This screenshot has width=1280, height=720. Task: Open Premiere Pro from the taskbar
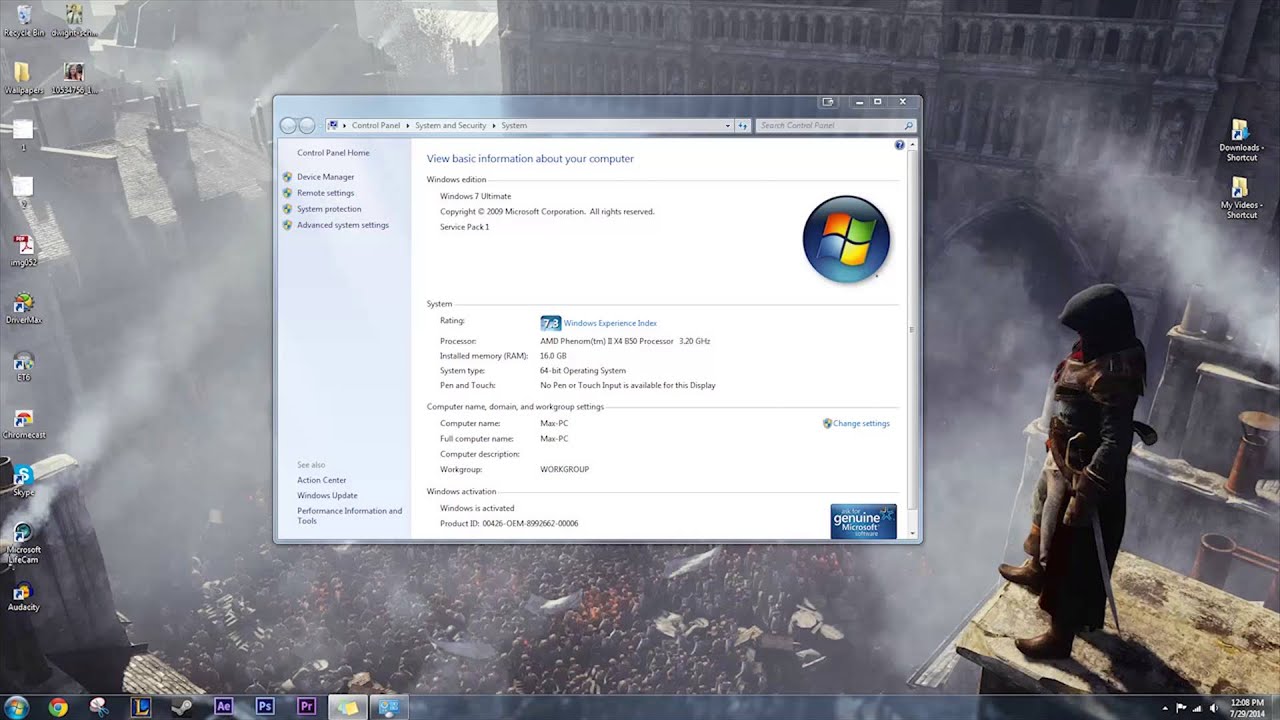306,707
